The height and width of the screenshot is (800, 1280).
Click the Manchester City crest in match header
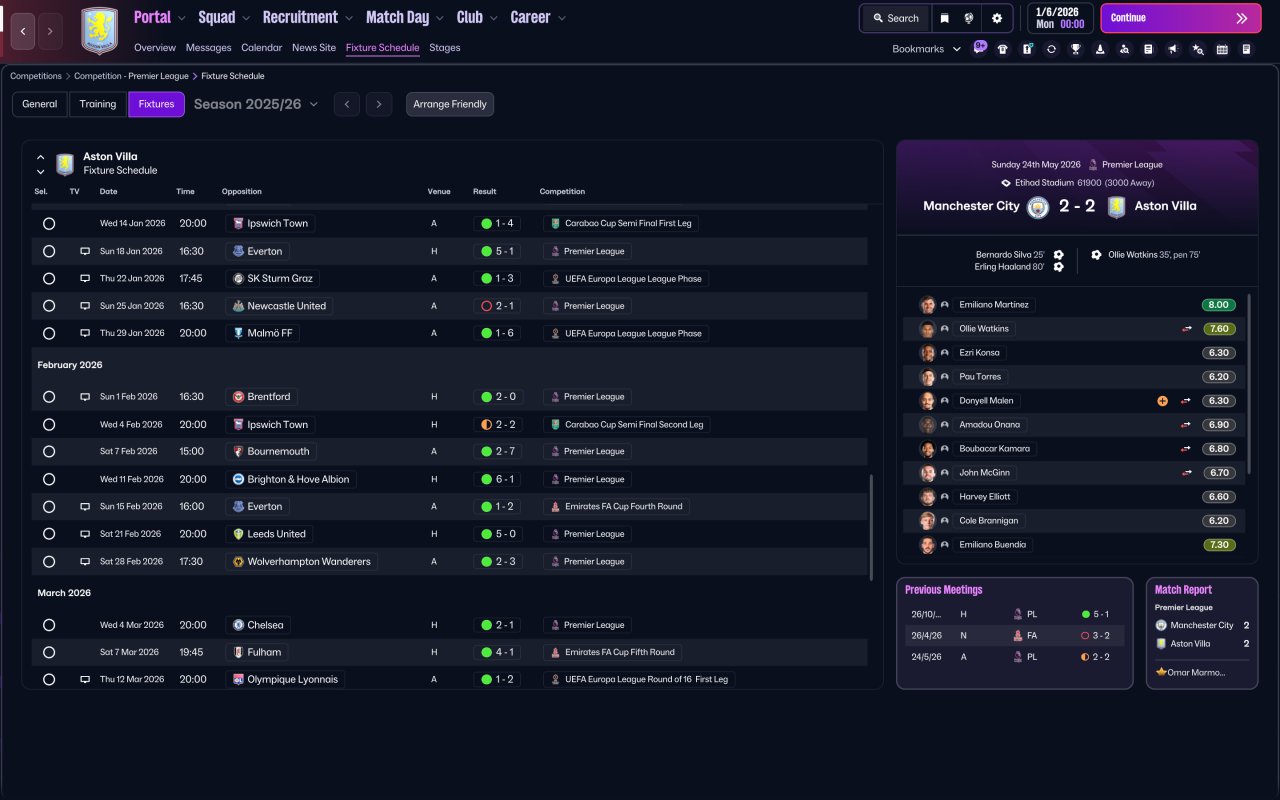click(x=1038, y=207)
